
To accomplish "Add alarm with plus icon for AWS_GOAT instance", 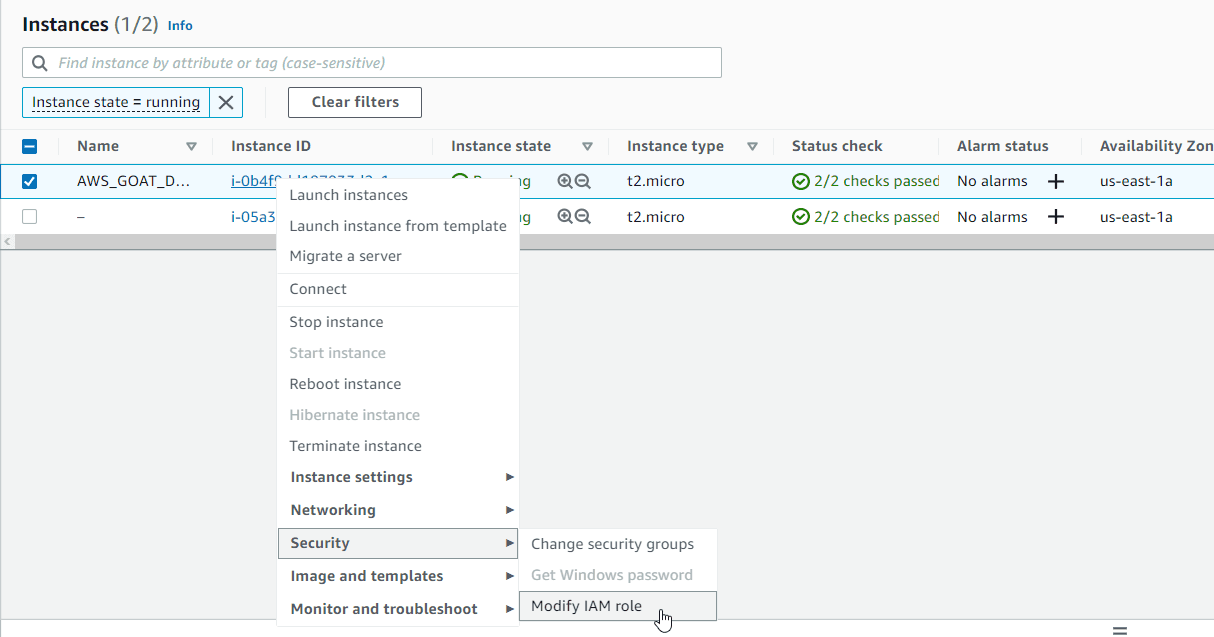I will 1055,181.
